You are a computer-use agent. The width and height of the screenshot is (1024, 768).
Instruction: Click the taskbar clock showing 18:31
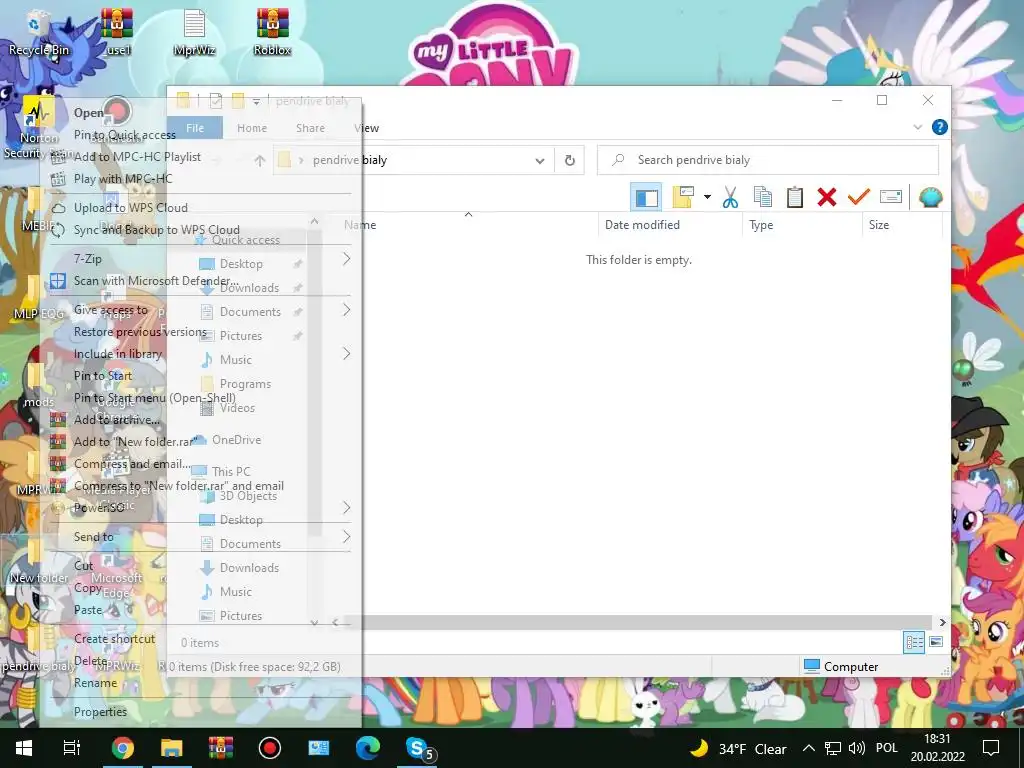[937, 748]
